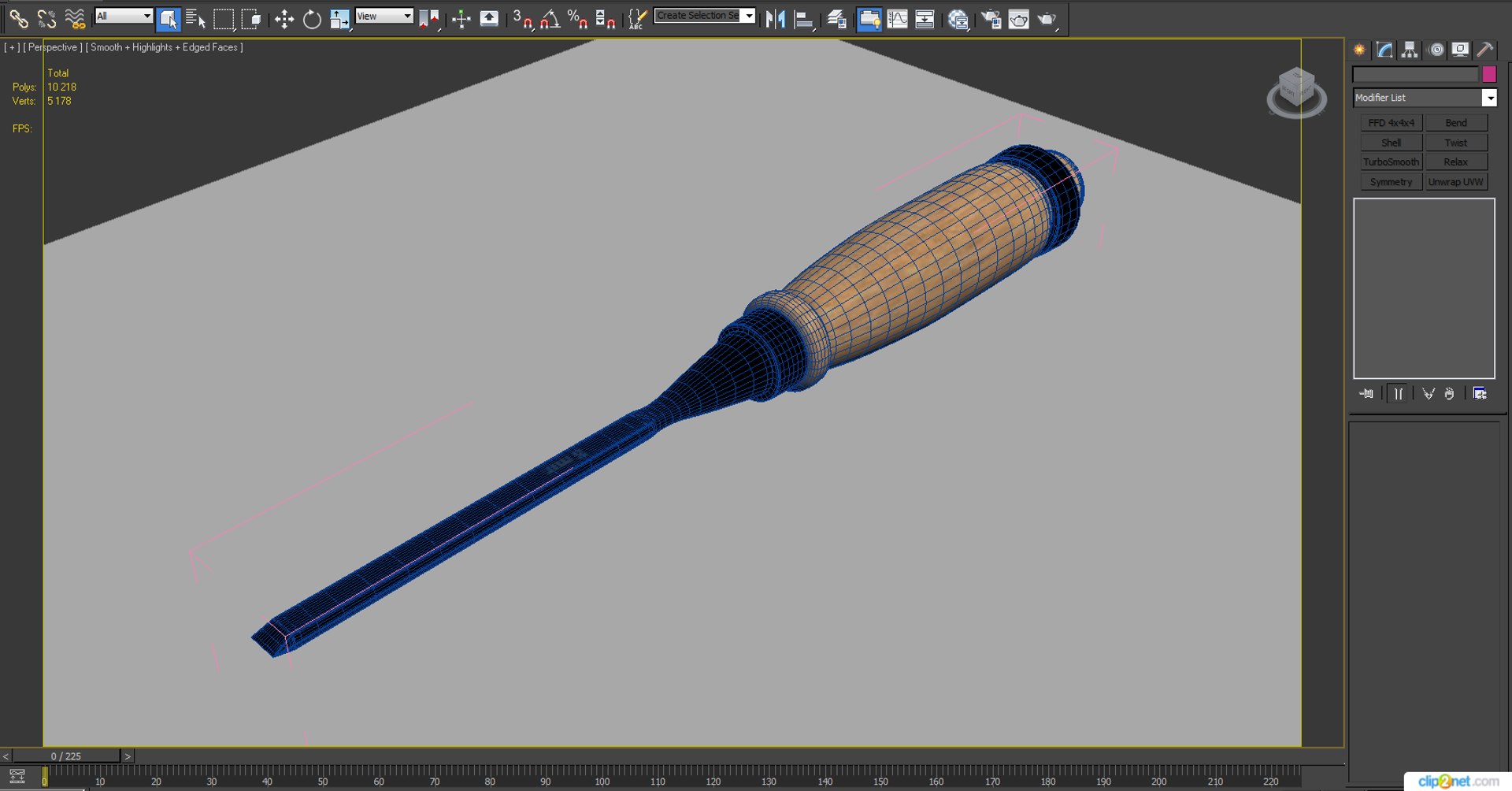Switch to the Hierarchy panel tab
Image resolution: width=1512 pixels, height=791 pixels.
pos(1410,50)
